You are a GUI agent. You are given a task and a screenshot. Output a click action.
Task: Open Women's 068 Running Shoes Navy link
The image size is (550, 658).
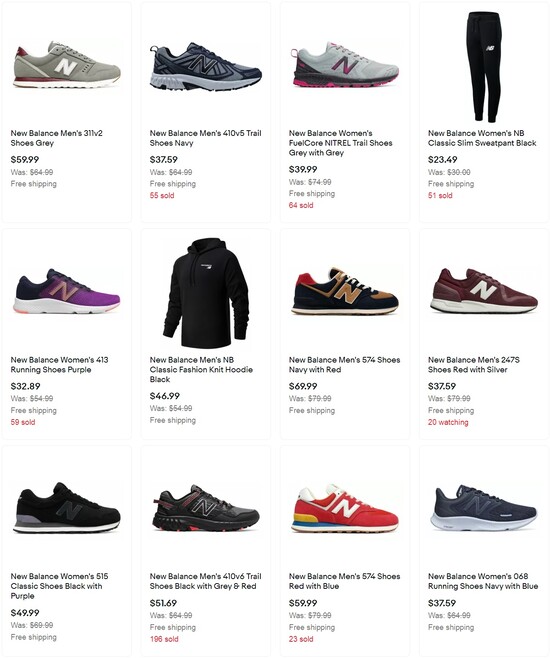pyautogui.click(x=483, y=581)
